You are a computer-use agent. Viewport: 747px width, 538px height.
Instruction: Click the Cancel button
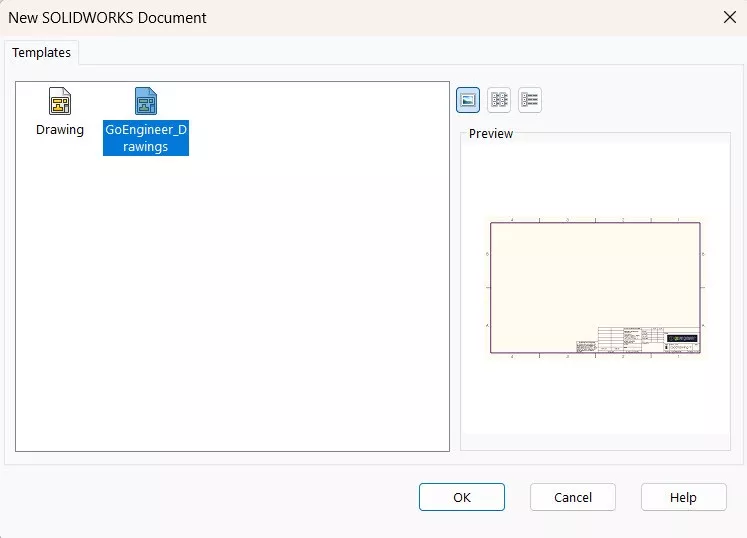pos(573,497)
